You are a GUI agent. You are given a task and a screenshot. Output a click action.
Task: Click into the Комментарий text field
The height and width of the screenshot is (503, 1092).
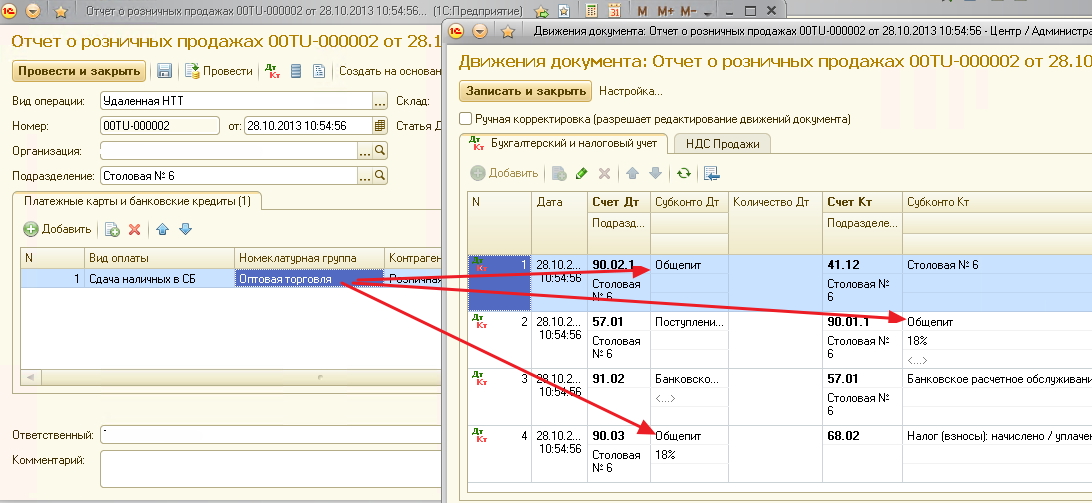pyautogui.click(x=270, y=467)
